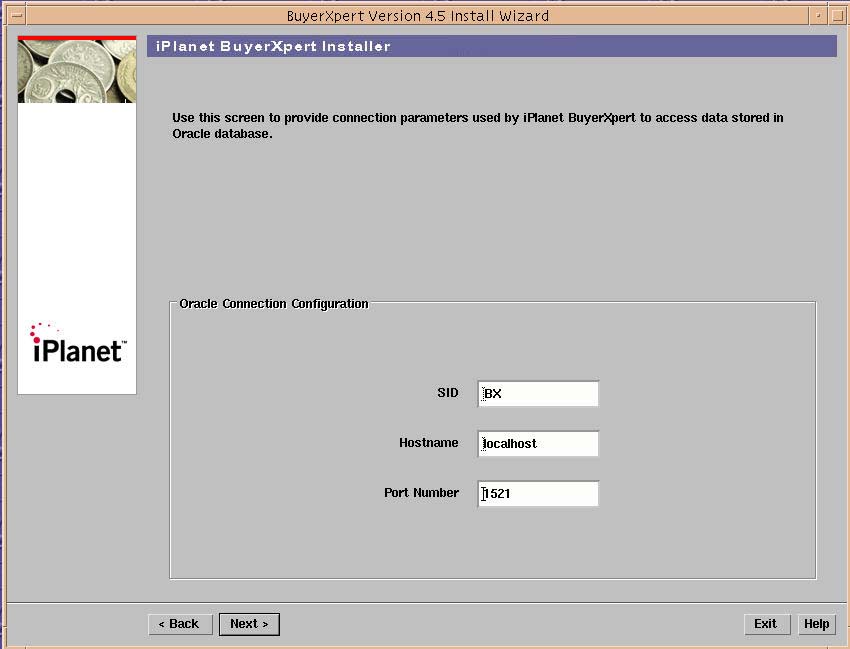The height and width of the screenshot is (649, 850).
Task: Click the Oracle Connection Configuration heading
Action: pyautogui.click(x=274, y=304)
